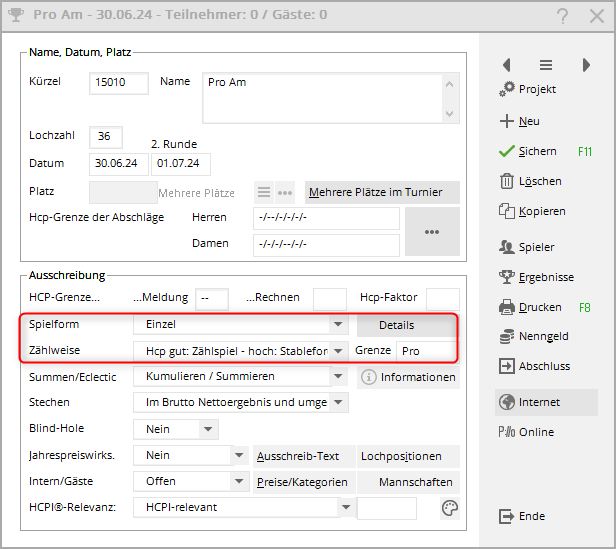Click the color palette icon
Screen dimensions: 616x549
450,509
